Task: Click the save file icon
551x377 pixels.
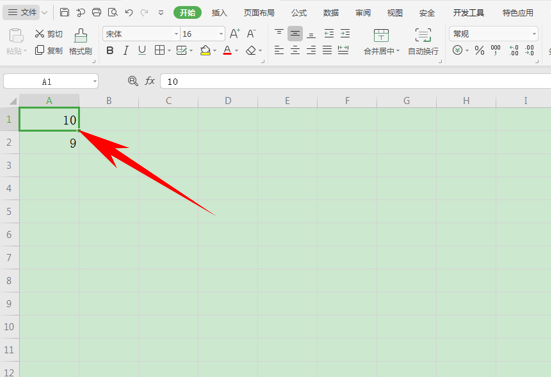Action: pos(64,13)
